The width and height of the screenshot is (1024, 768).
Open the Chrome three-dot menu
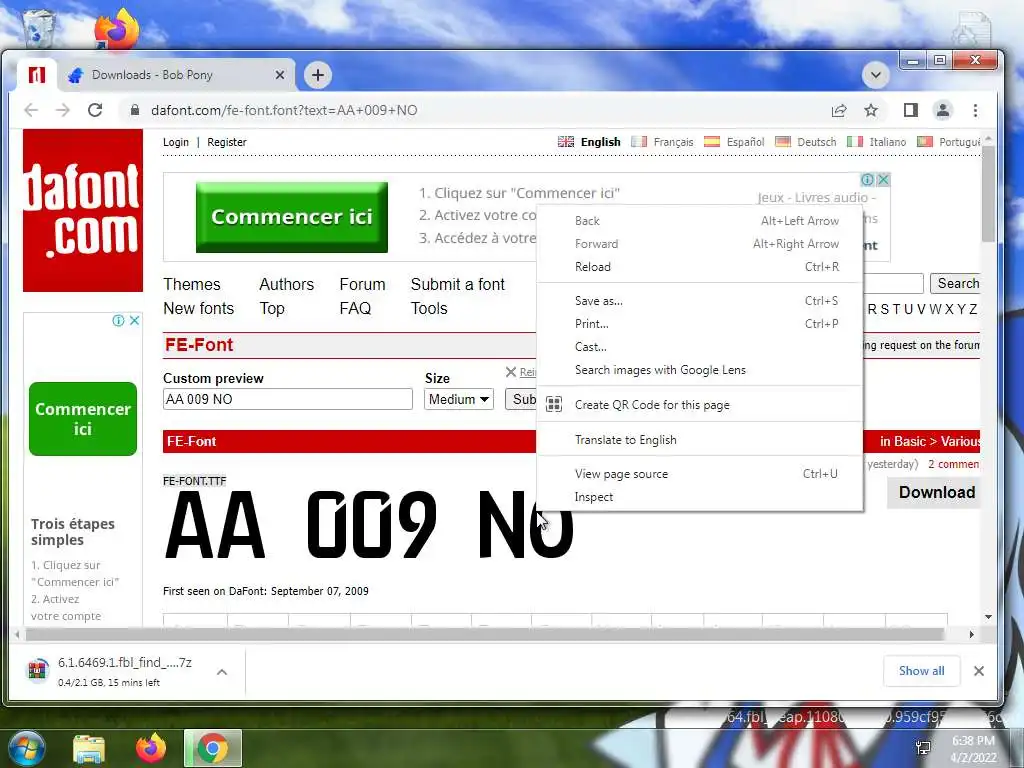pos(975,110)
